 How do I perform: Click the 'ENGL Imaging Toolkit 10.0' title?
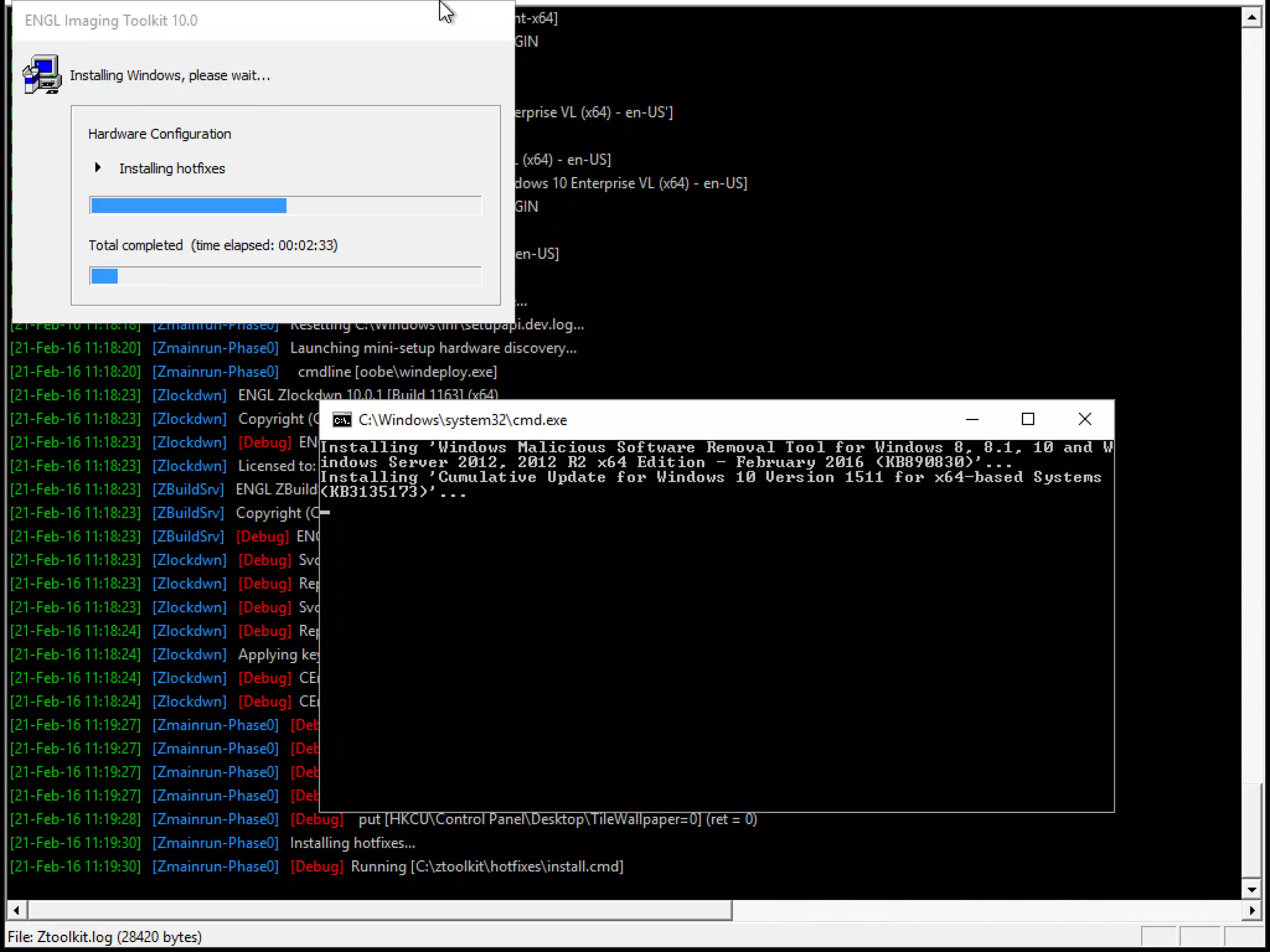coord(111,20)
